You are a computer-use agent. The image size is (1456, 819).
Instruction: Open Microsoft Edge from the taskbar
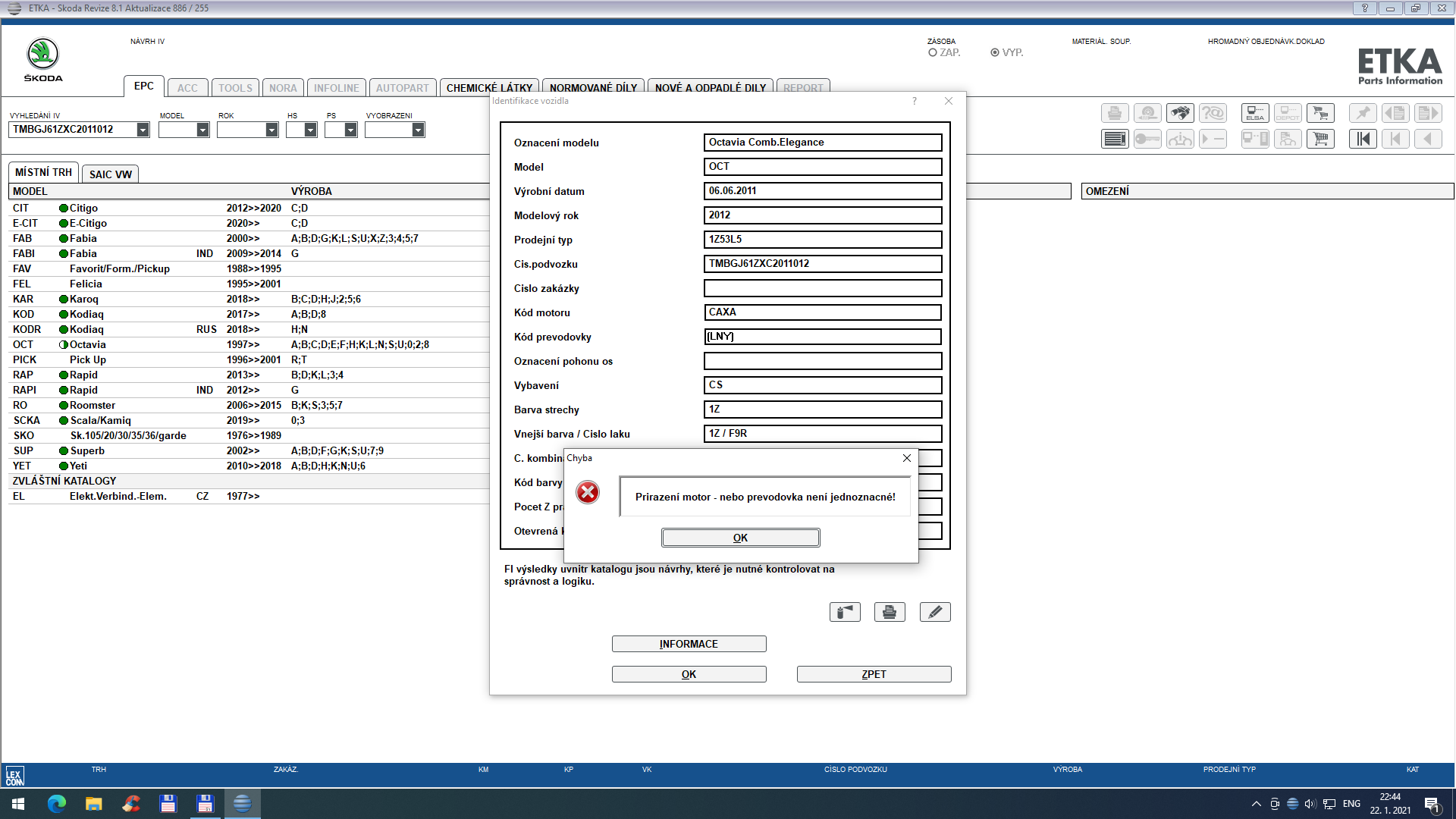pyautogui.click(x=57, y=803)
